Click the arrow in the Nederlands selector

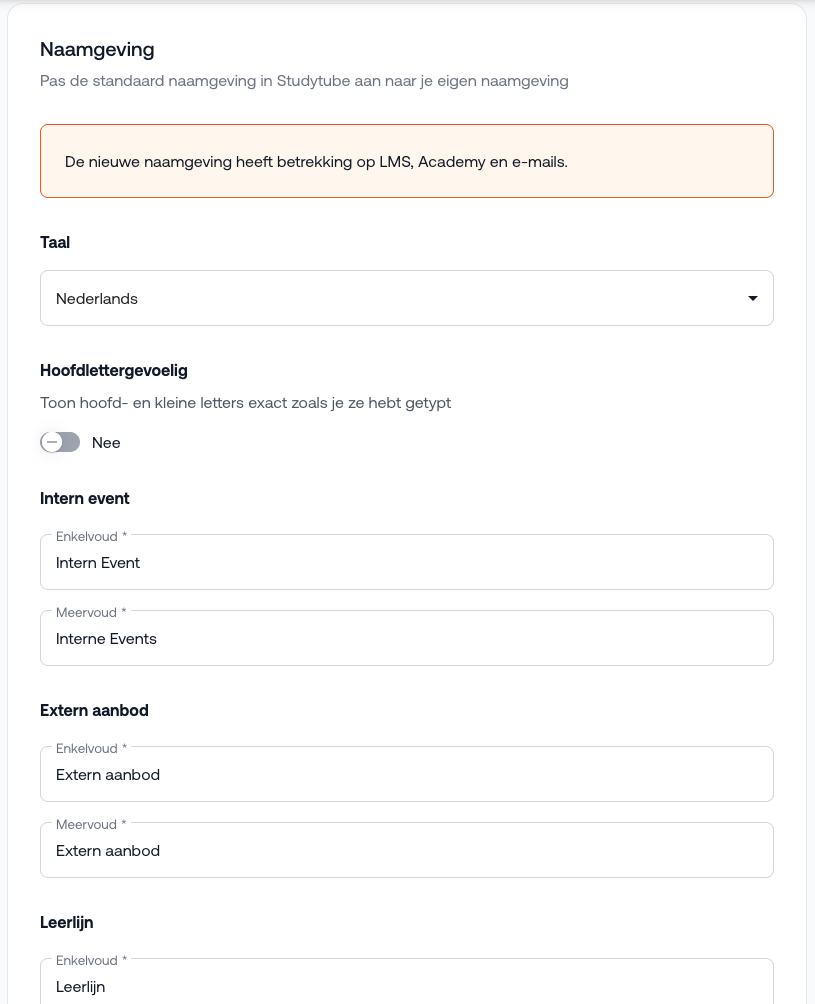tap(752, 298)
